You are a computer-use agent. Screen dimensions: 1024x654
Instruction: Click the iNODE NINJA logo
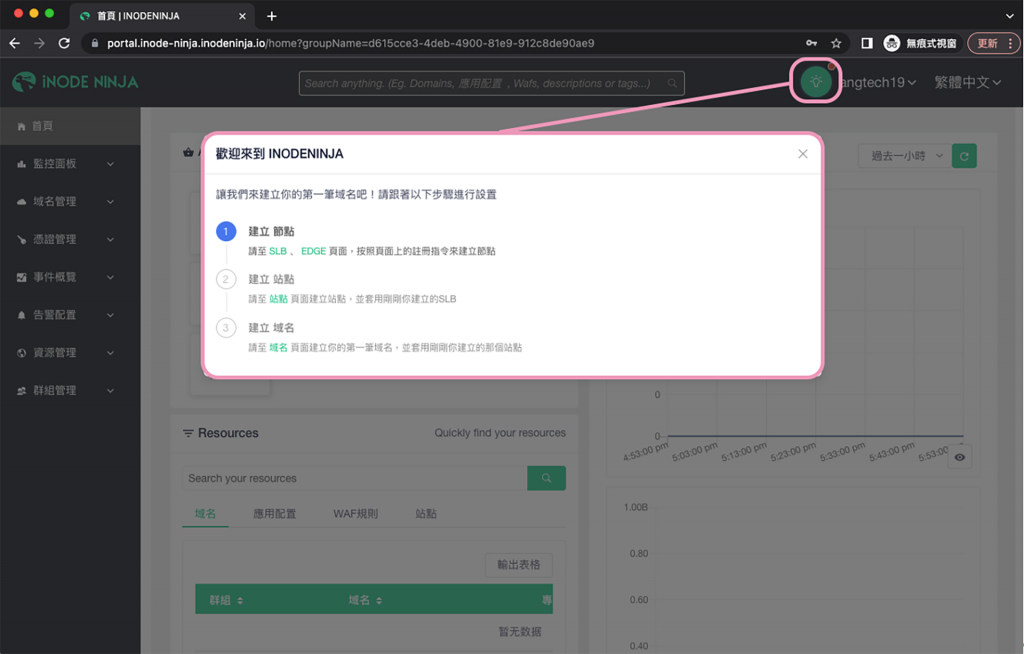[x=75, y=82]
